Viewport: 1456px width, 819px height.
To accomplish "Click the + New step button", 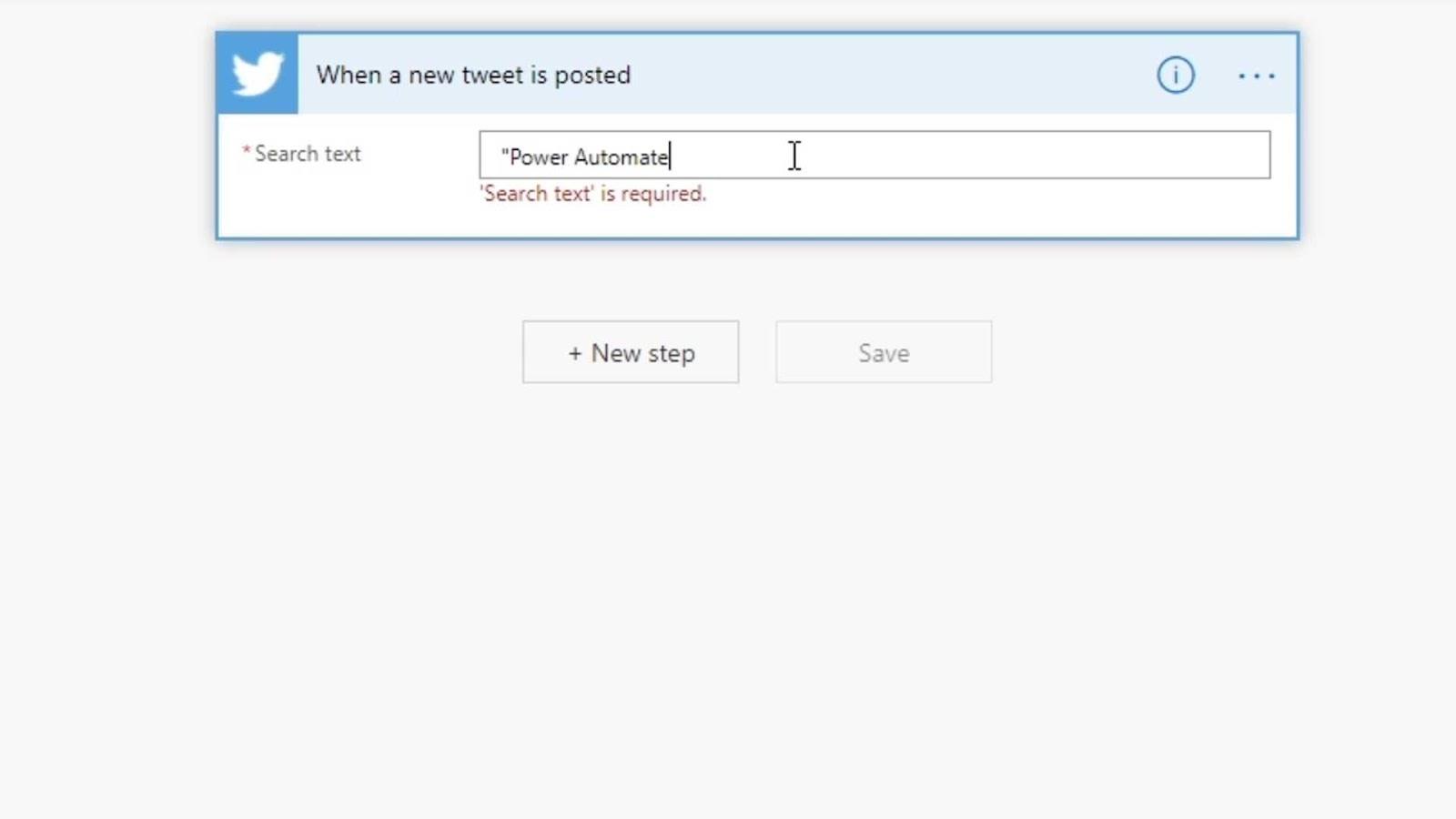I will coord(631,352).
